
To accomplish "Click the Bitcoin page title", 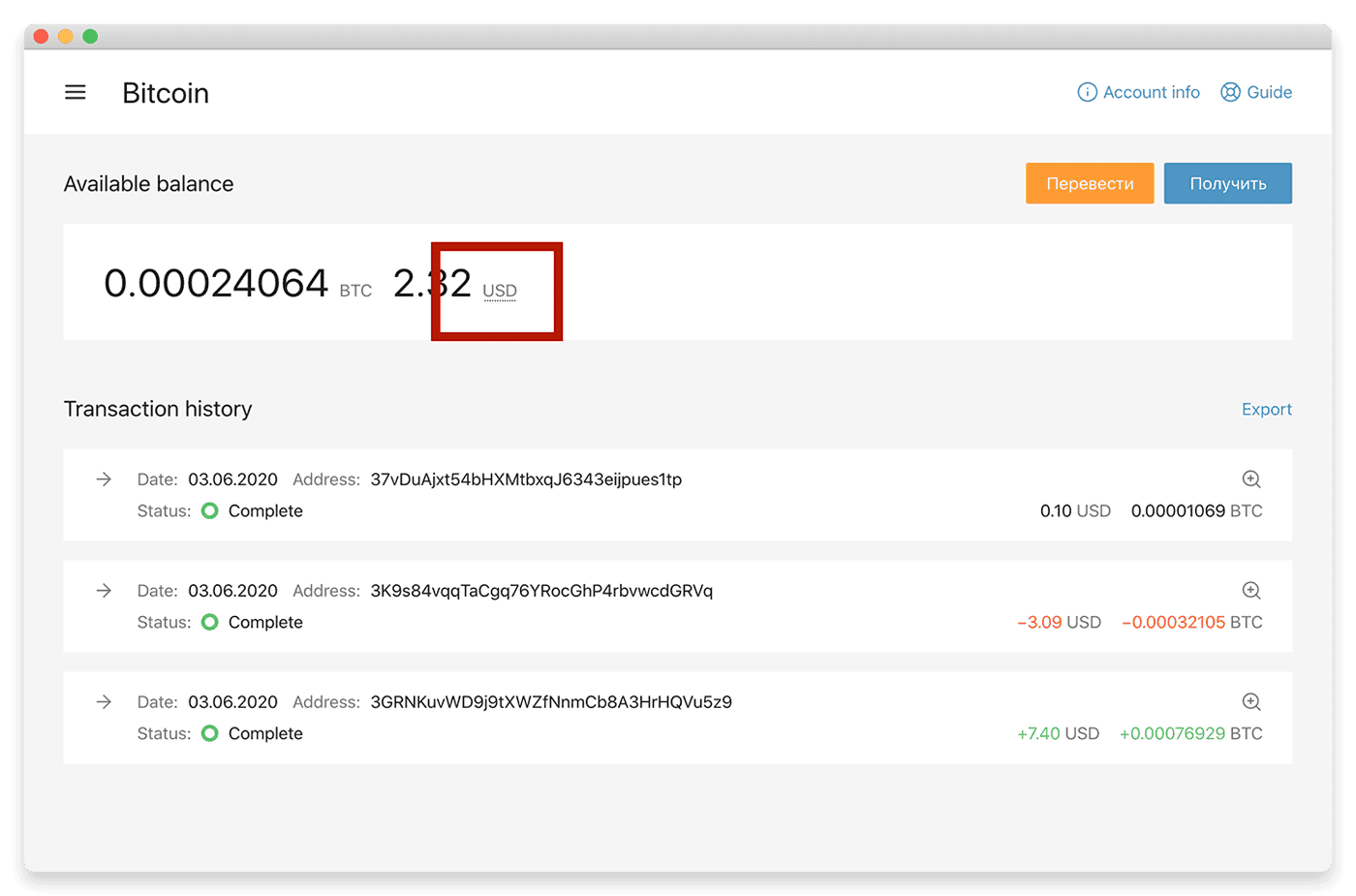I will 166,93.
